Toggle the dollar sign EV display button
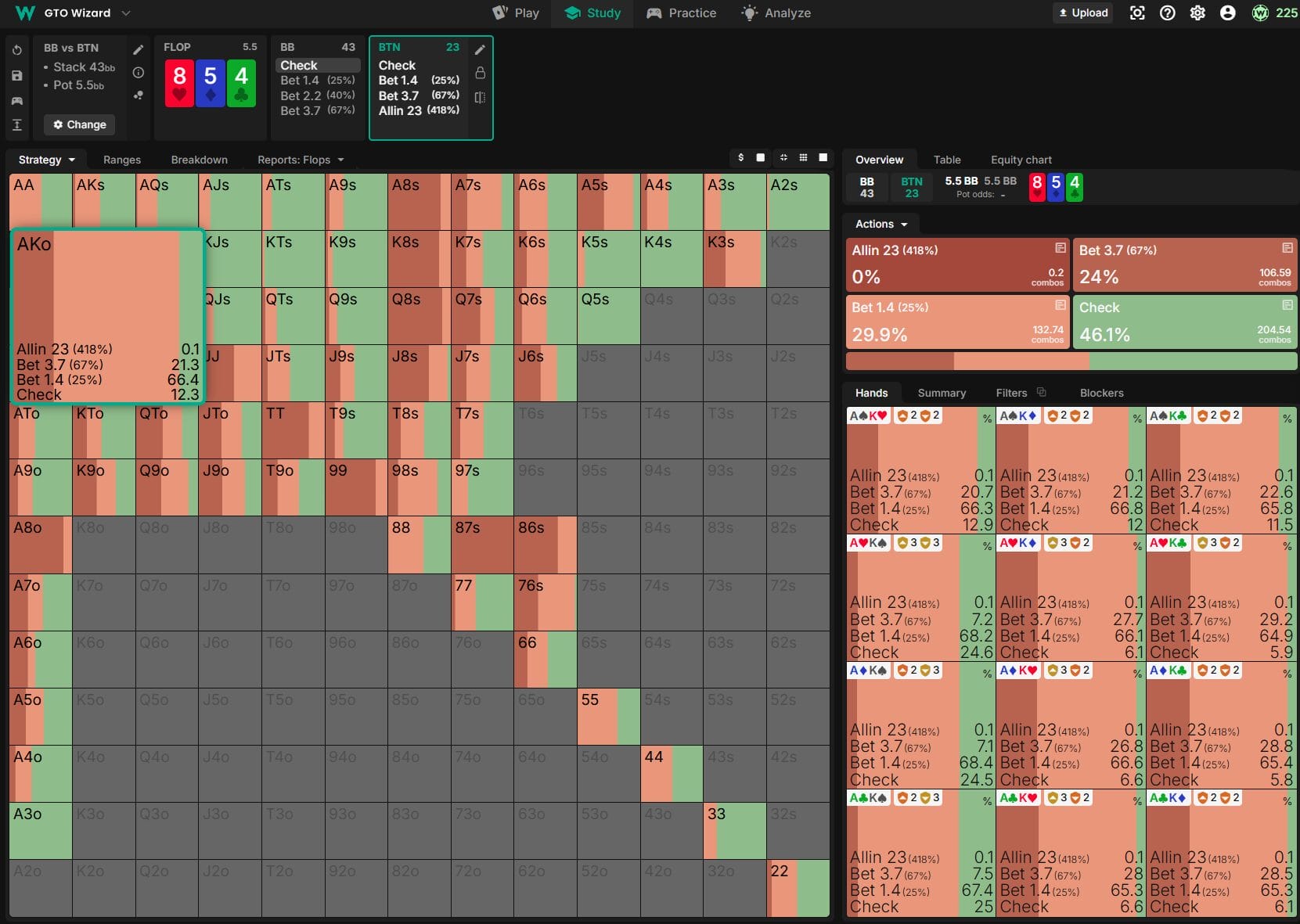 [740, 158]
